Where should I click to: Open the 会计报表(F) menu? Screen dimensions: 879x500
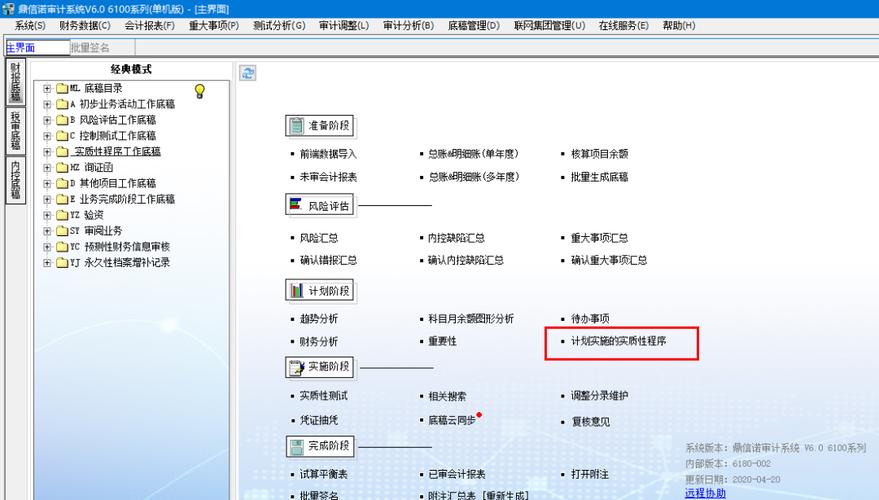click(x=149, y=26)
